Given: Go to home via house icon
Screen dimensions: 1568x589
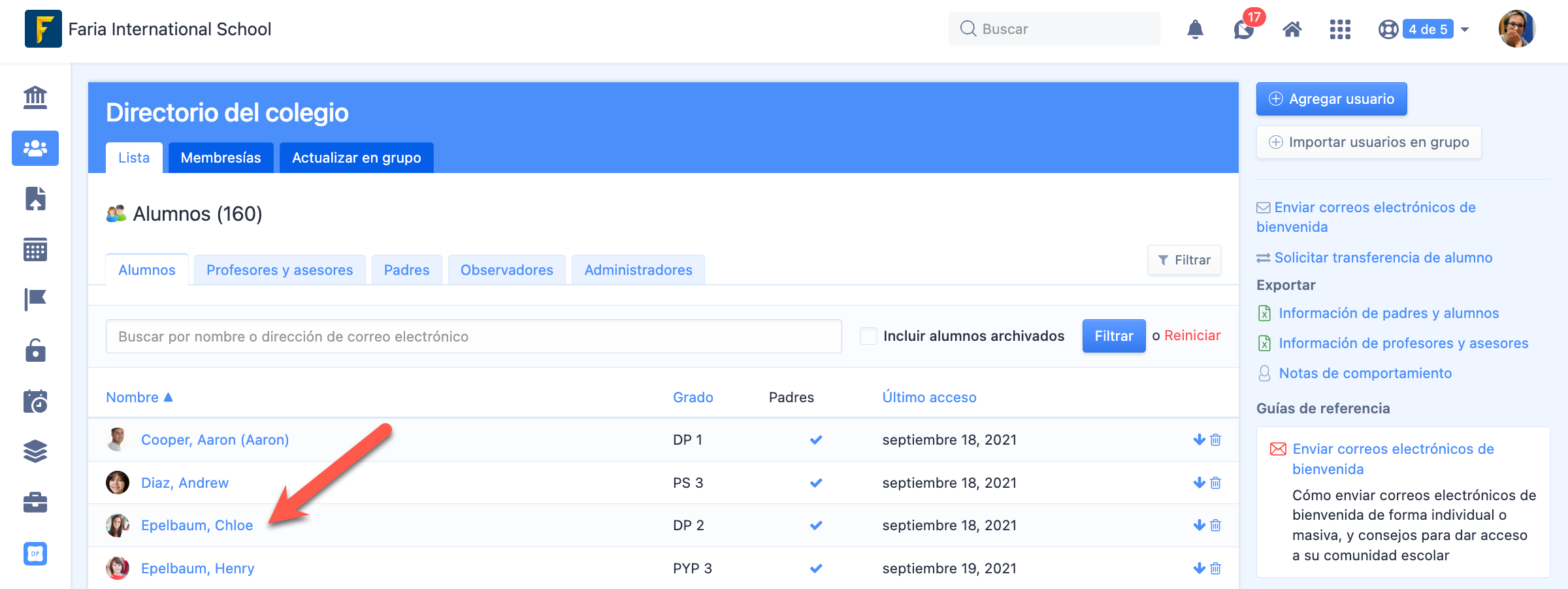Looking at the screenshot, I should point(1292,29).
